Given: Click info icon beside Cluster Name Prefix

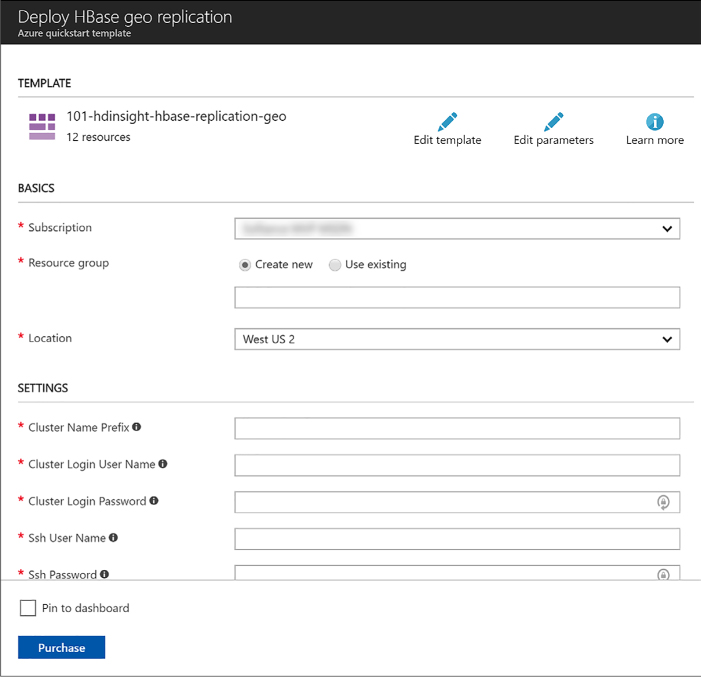Looking at the screenshot, I should [x=137, y=427].
